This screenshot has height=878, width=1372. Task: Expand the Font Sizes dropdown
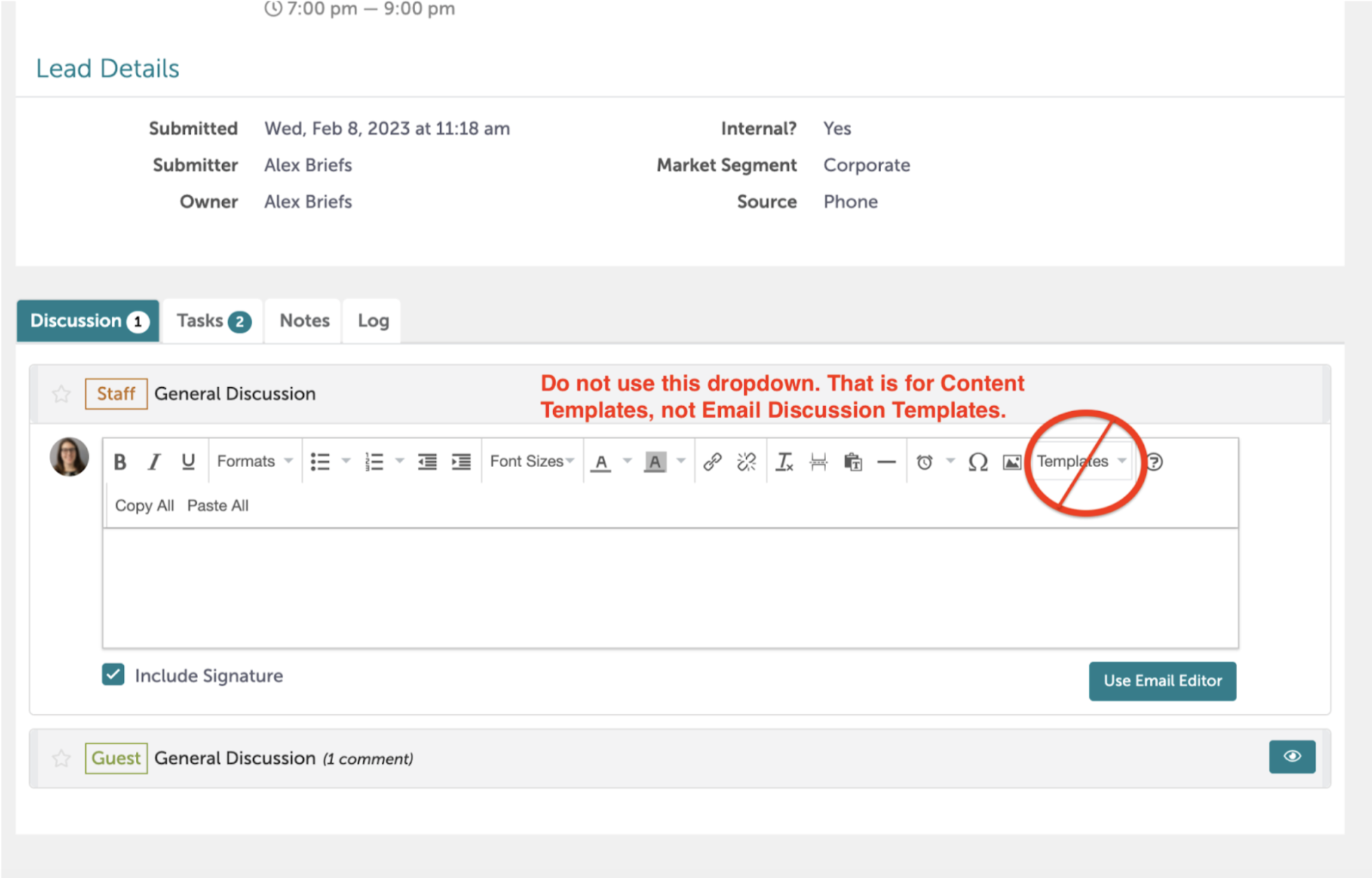531,461
